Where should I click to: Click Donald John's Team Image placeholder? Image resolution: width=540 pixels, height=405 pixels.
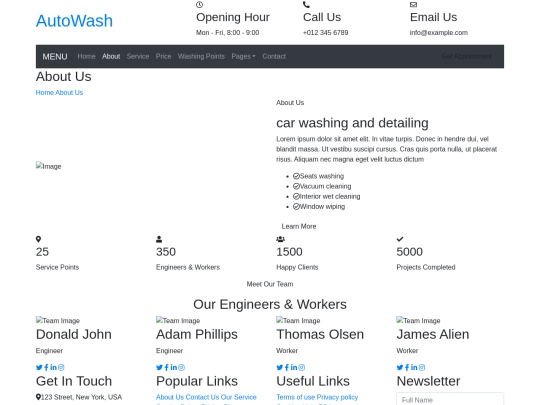pyautogui.click(x=58, y=320)
